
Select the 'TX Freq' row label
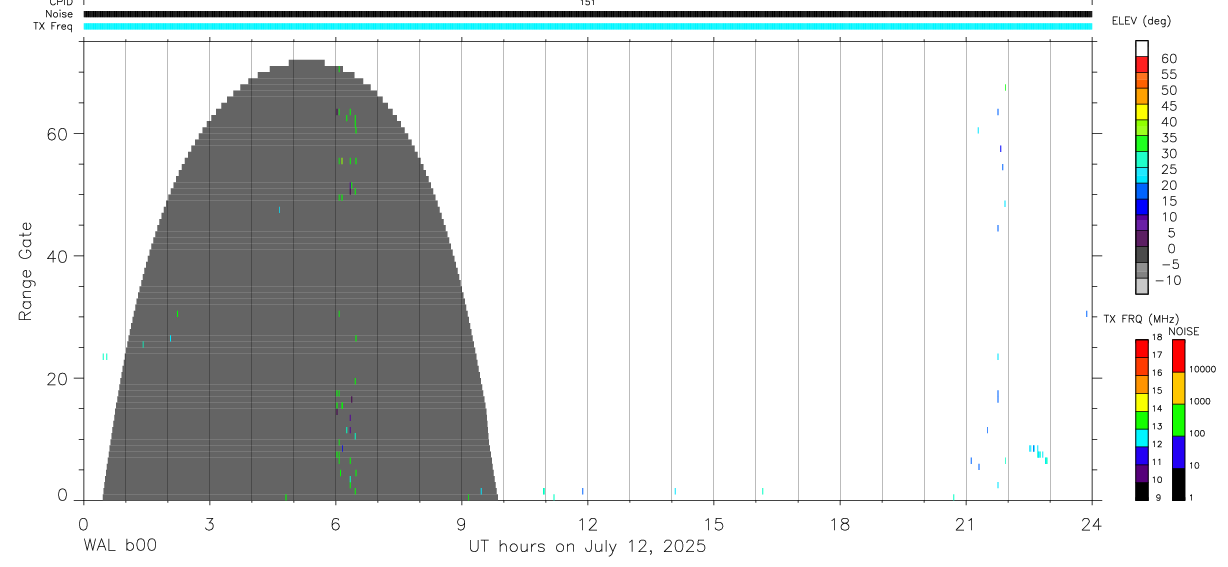tap(54, 26)
